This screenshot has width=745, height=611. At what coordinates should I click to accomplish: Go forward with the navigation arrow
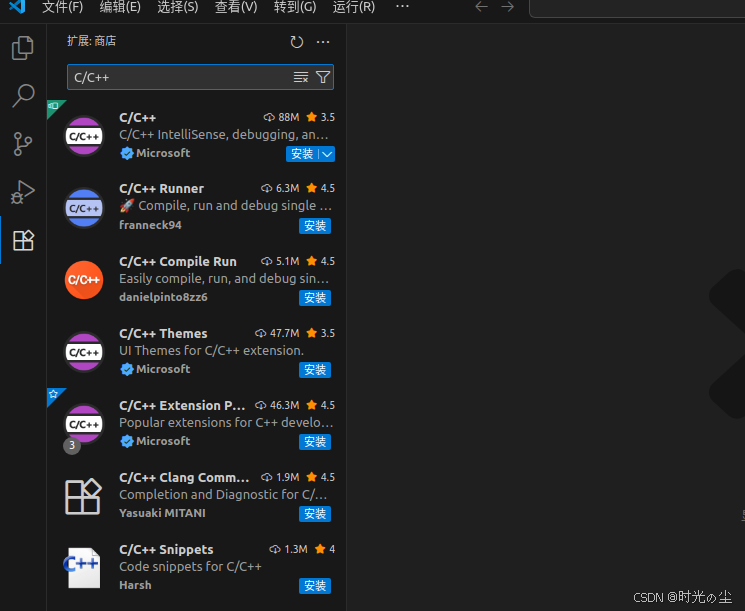coord(508,7)
